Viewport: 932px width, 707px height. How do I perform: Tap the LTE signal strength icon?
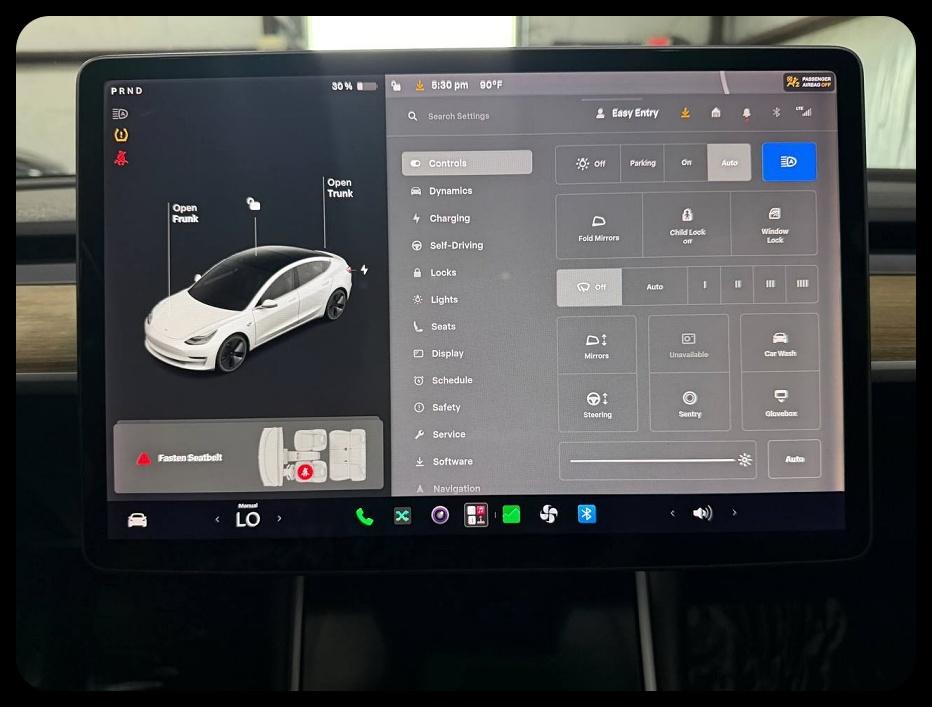coord(804,111)
